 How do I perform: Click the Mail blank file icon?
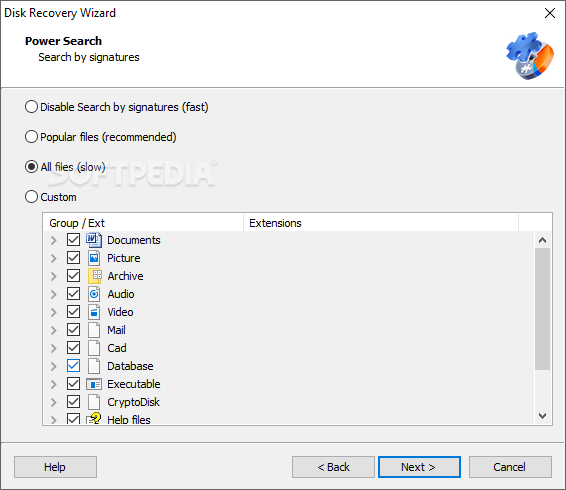tap(94, 330)
